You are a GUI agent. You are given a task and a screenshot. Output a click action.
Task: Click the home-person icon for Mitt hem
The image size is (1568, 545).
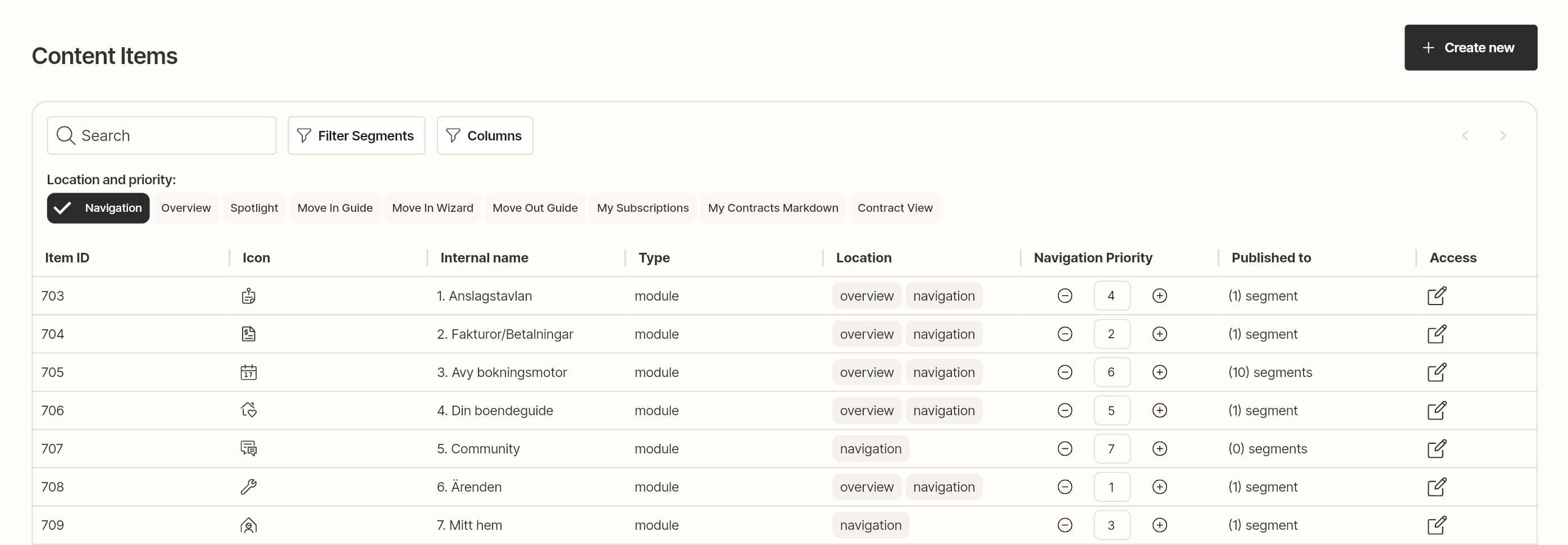click(248, 525)
